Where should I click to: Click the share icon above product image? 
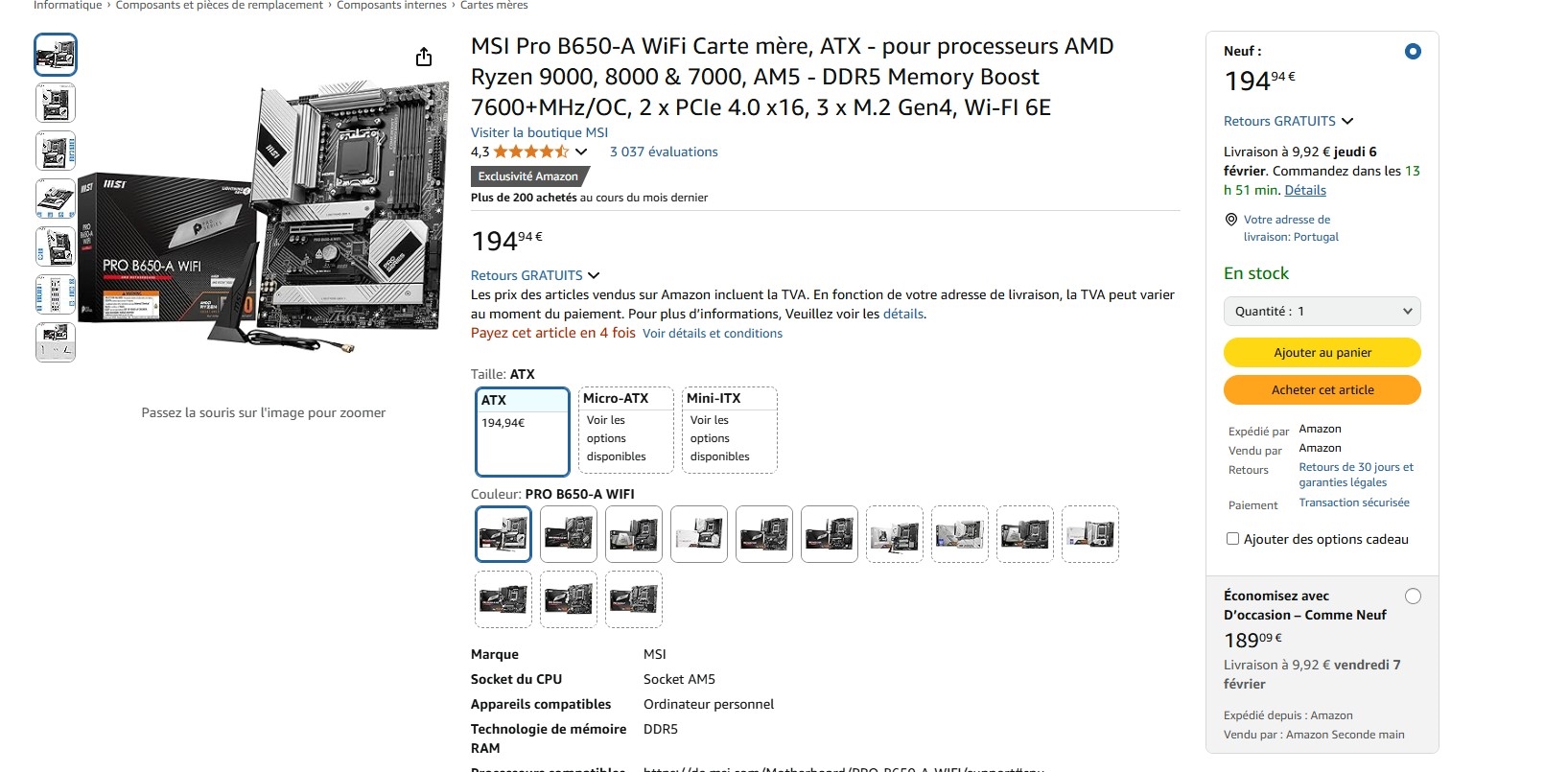424,58
